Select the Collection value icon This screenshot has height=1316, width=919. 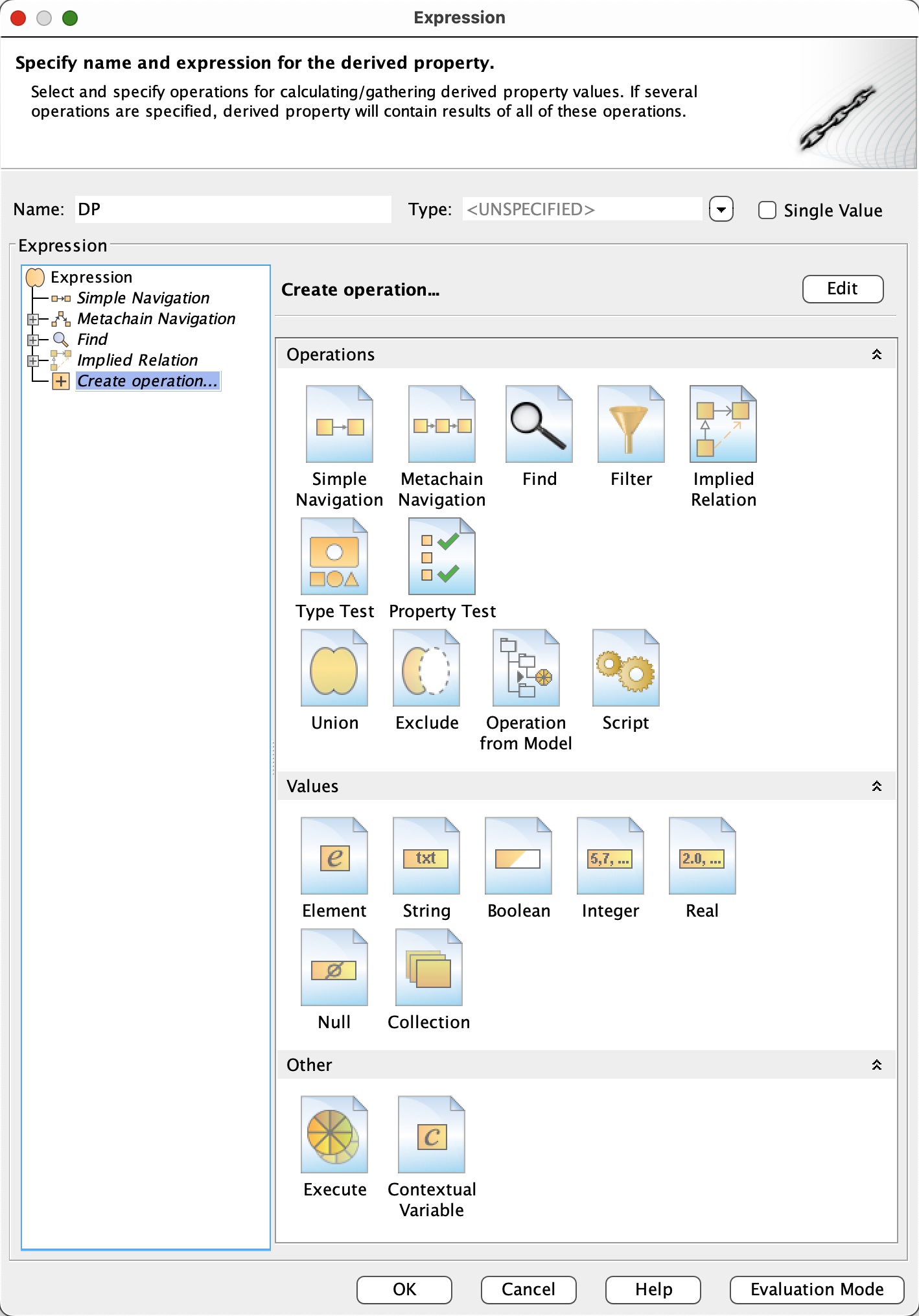tap(428, 968)
